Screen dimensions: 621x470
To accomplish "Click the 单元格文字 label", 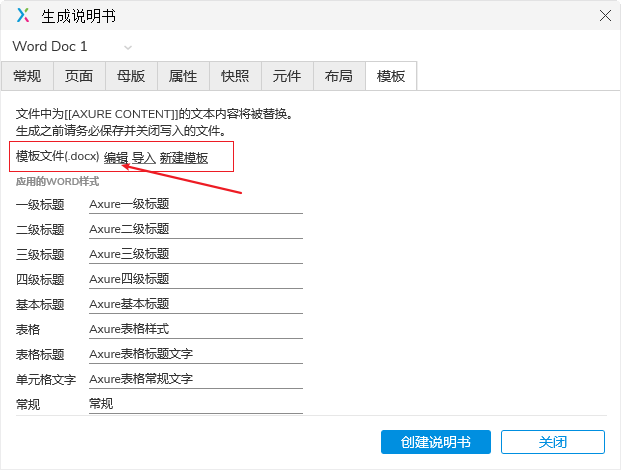I will pos(46,380).
